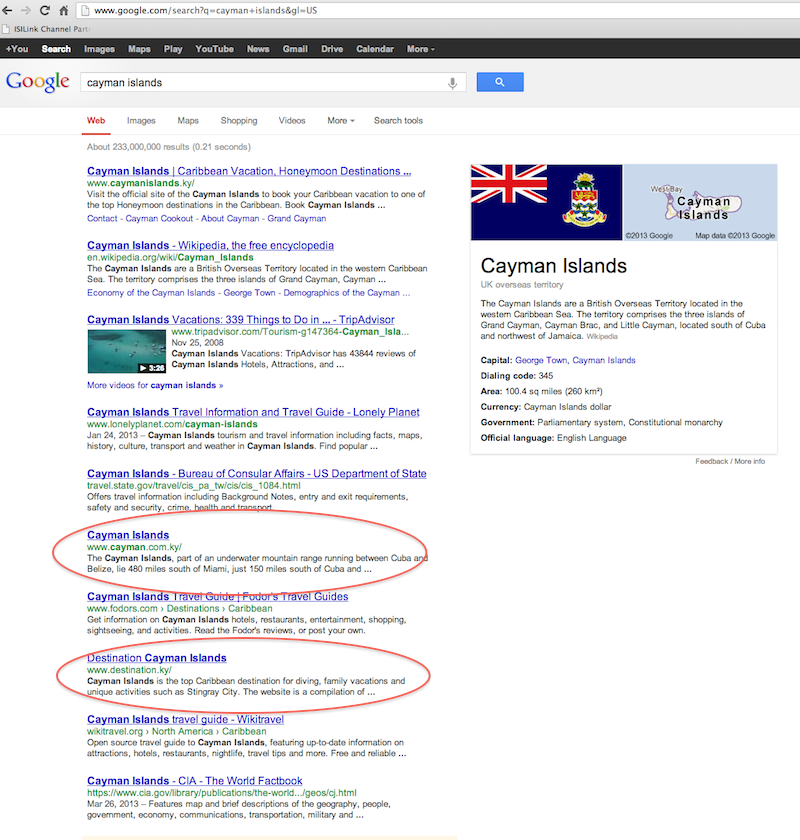Screen dimensions: 800x840
Task: Switch to the Videos results tab
Action: click(x=292, y=121)
